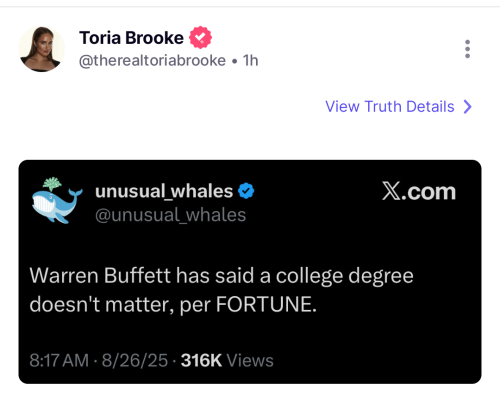Click the unusual_whales display name
The height and width of the screenshot is (406, 500).
click(164, 191)
